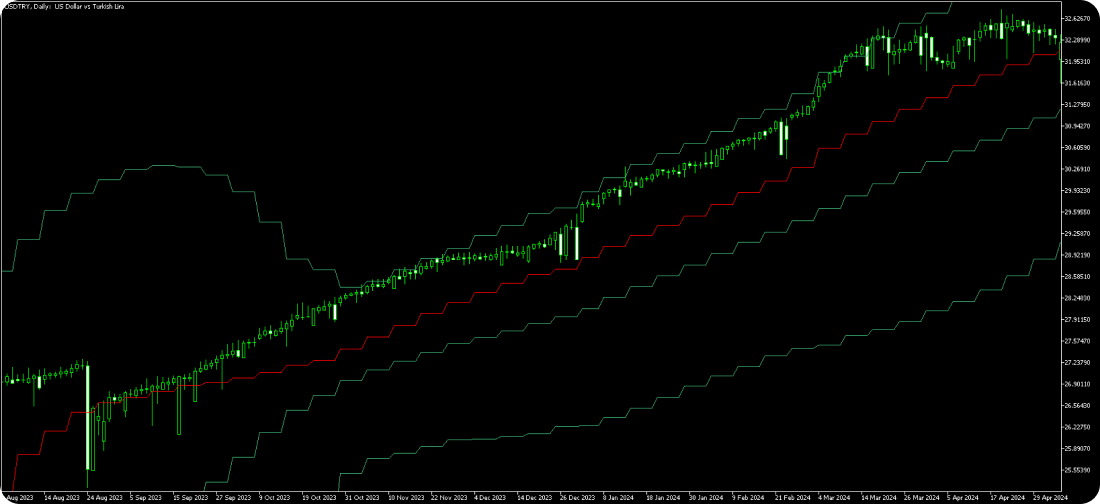Select the 30.60590 price label
Viewport: 1100px width, 504px height.
pos(1079,147)
